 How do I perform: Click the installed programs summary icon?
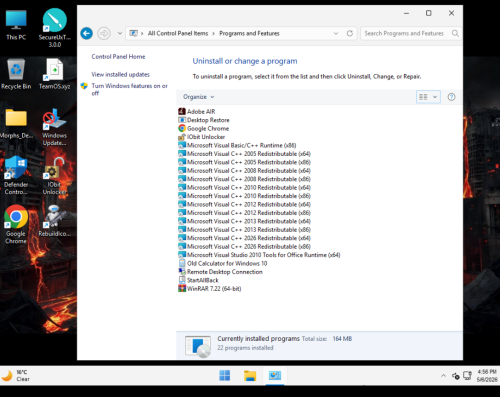point(198,346)
